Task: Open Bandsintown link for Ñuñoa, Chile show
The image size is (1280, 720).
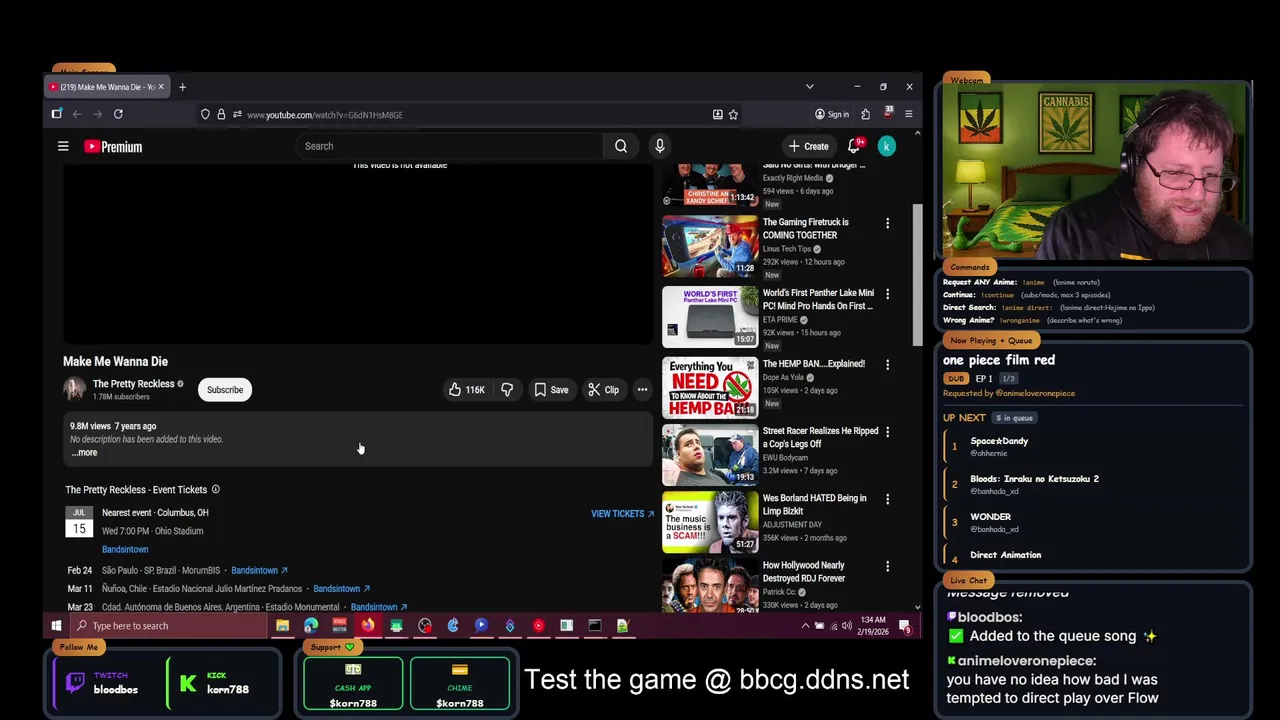Action: (x=341, y=589)
